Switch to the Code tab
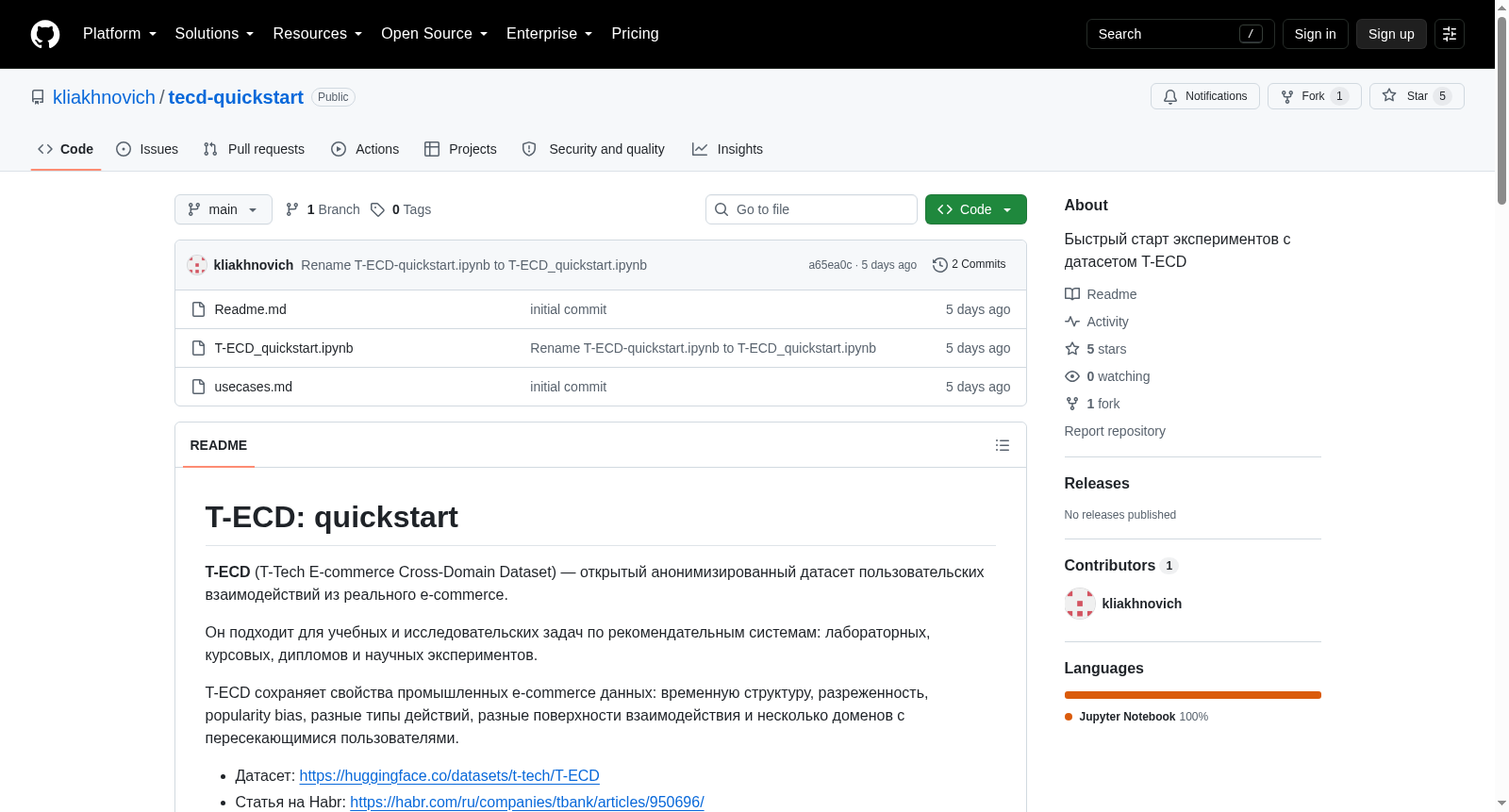Screen dimensions: 1509x812 click(x=66, y=149)
